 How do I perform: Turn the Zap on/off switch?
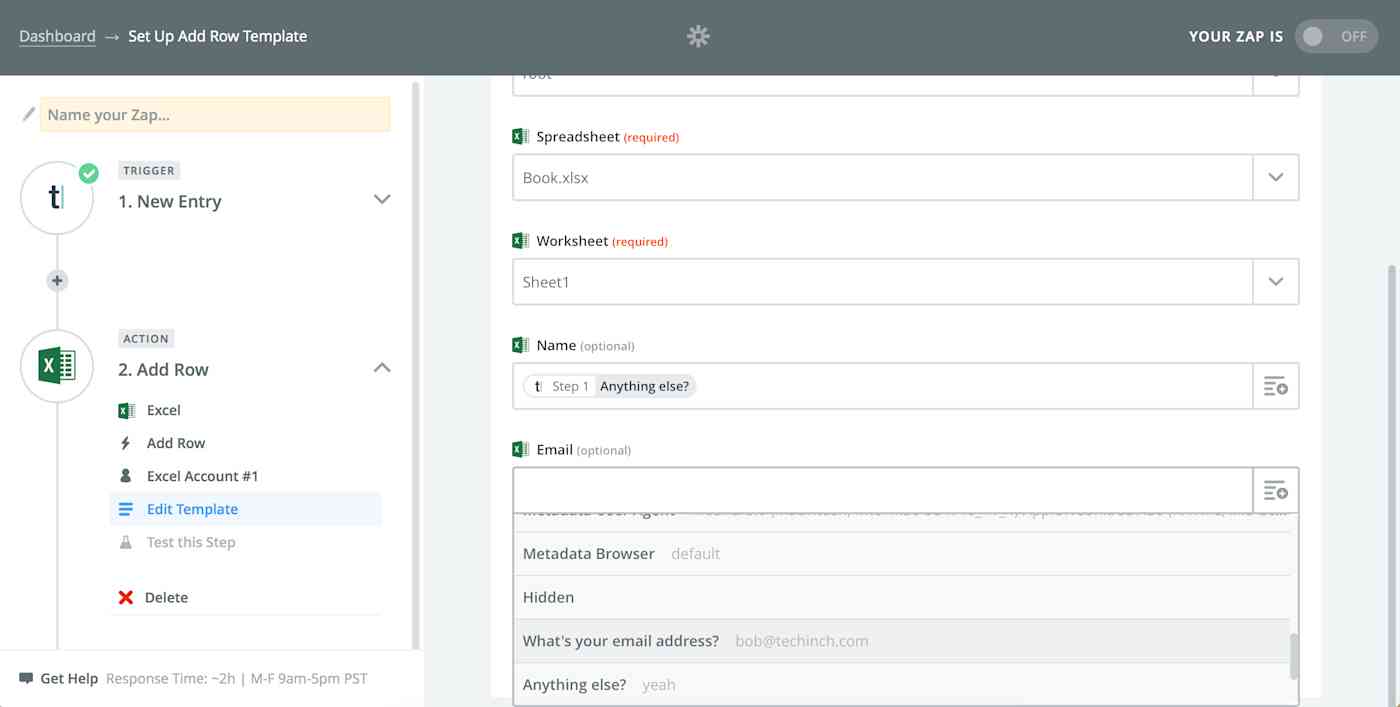[x=1336, y=36]
